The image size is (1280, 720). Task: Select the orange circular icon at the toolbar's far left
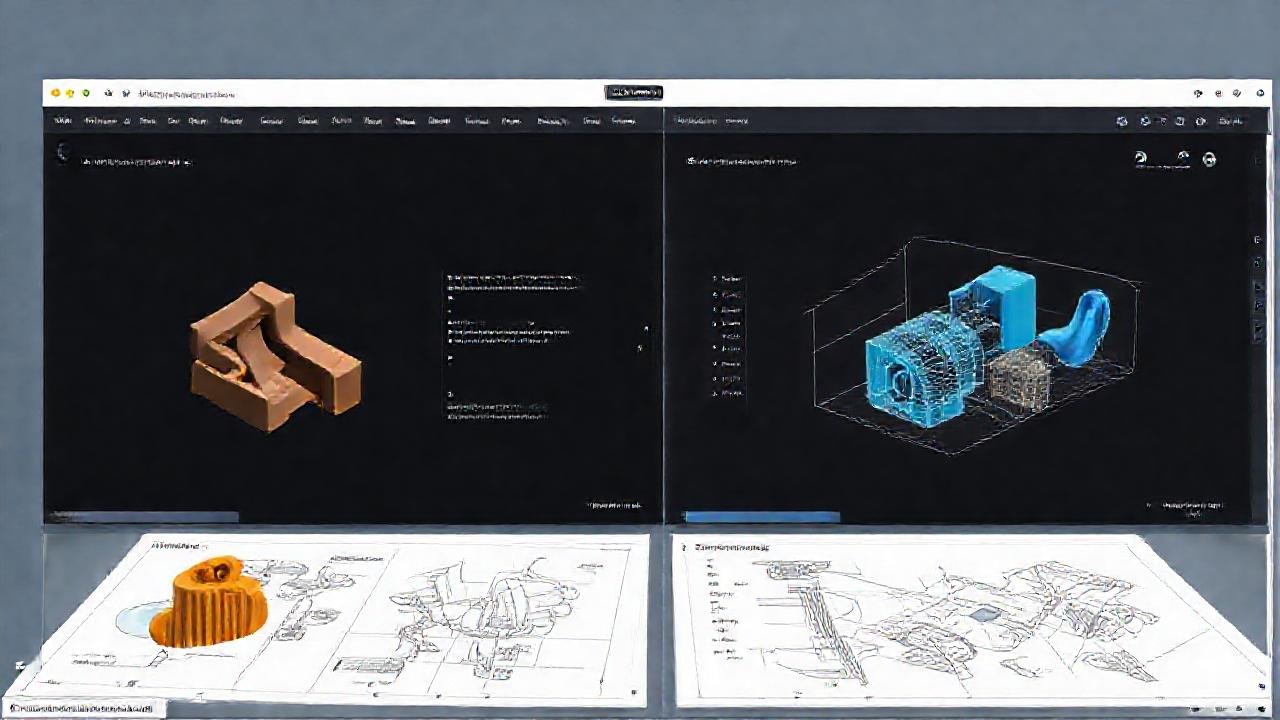[x=56, y=92]
